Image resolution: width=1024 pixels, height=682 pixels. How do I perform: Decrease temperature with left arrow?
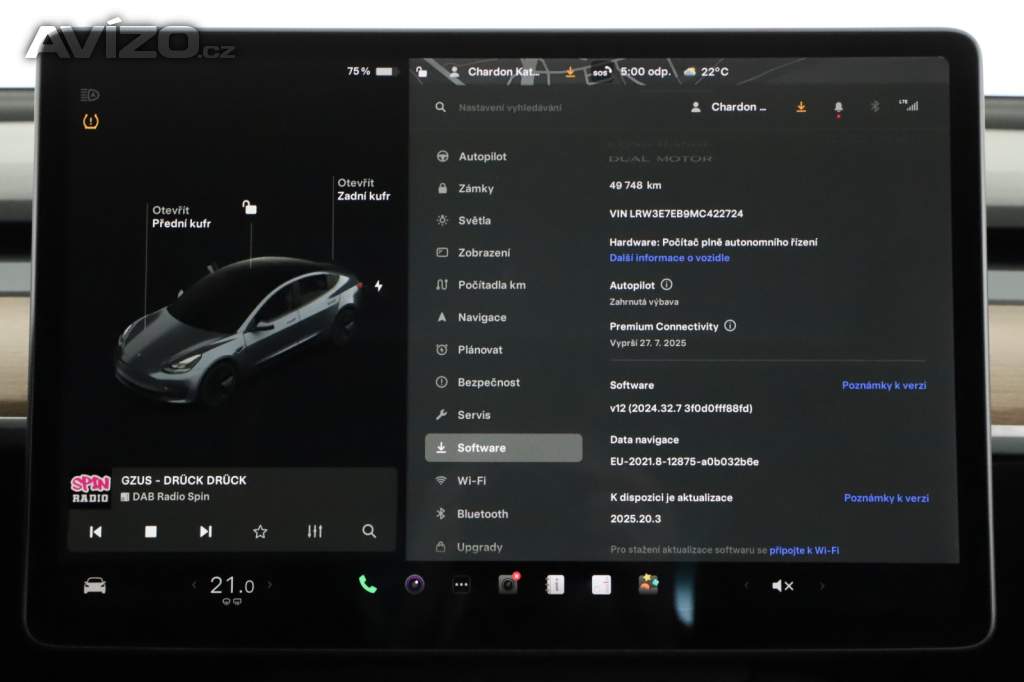(194, 585)
